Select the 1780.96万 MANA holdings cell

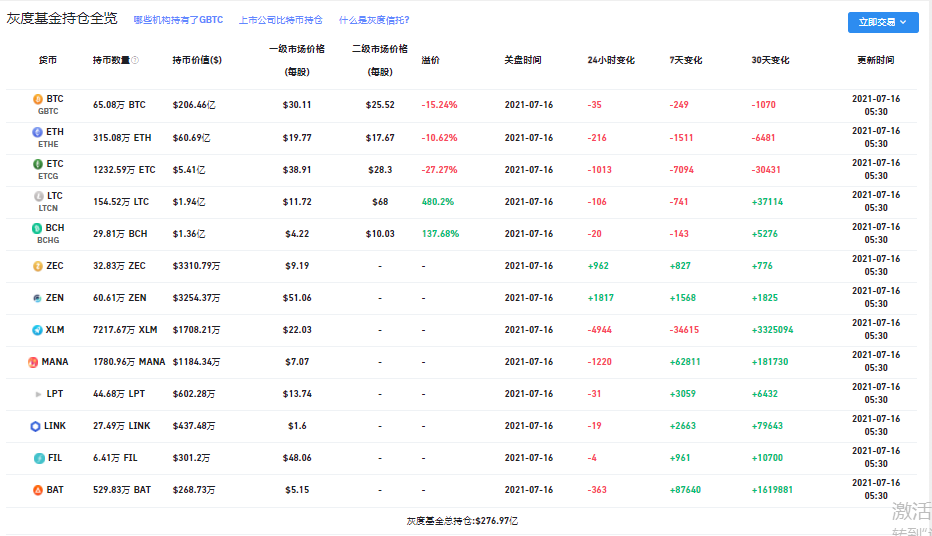click(129, 362)
